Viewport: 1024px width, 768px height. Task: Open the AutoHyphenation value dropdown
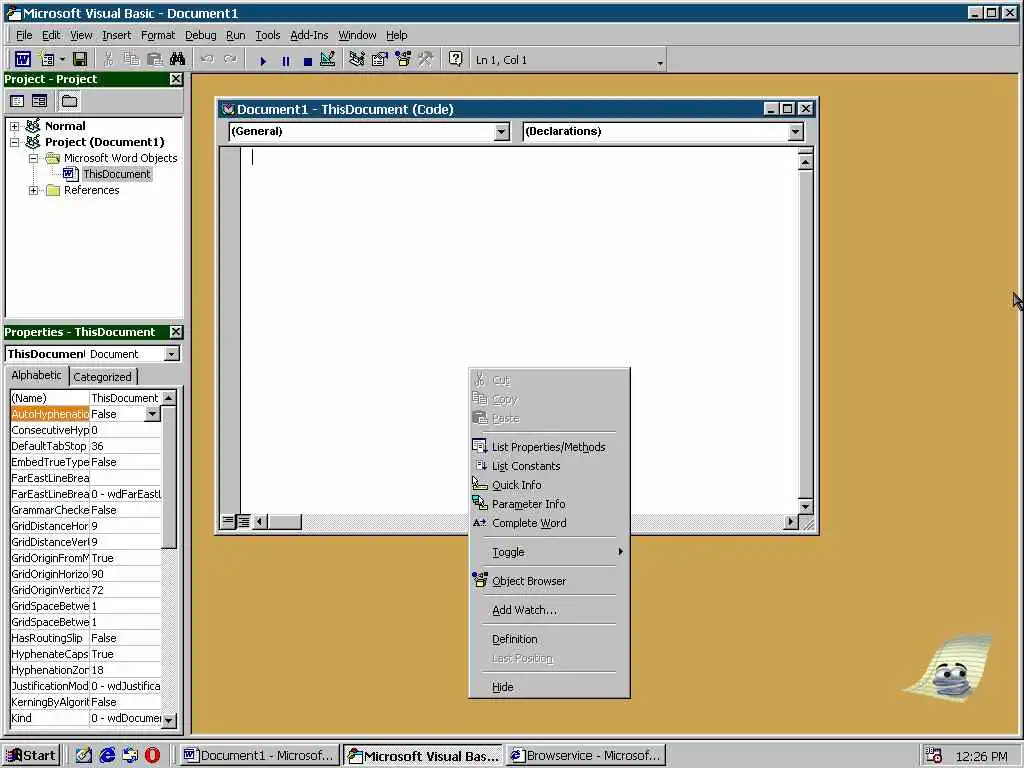tap(152, 414)
